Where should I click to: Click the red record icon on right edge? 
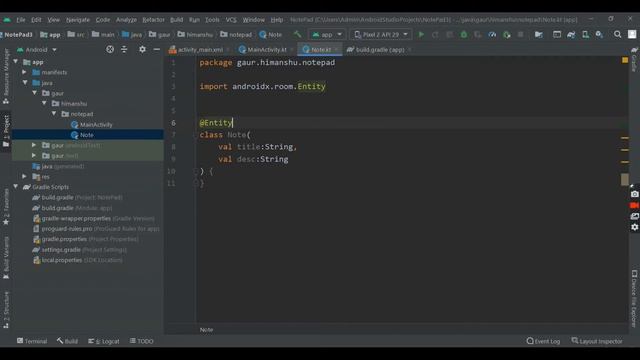(x=634, y=205)
